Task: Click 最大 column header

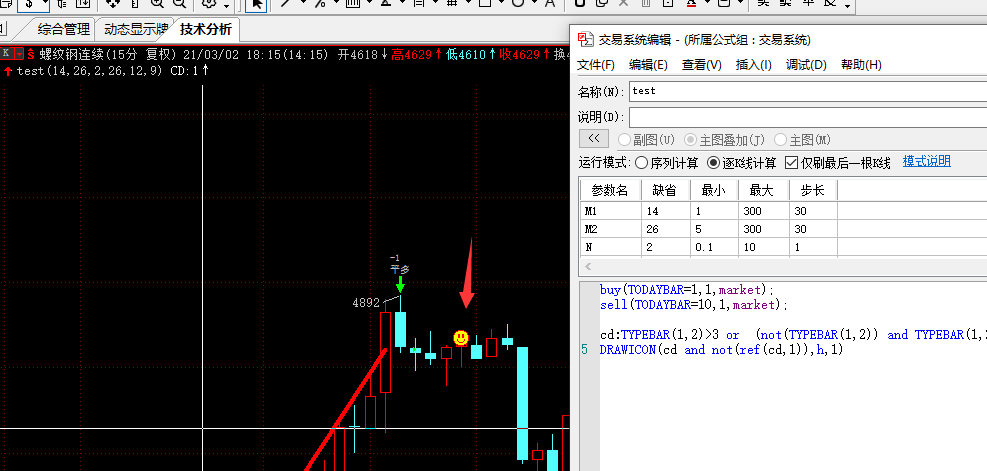Action: pos(764,190)
